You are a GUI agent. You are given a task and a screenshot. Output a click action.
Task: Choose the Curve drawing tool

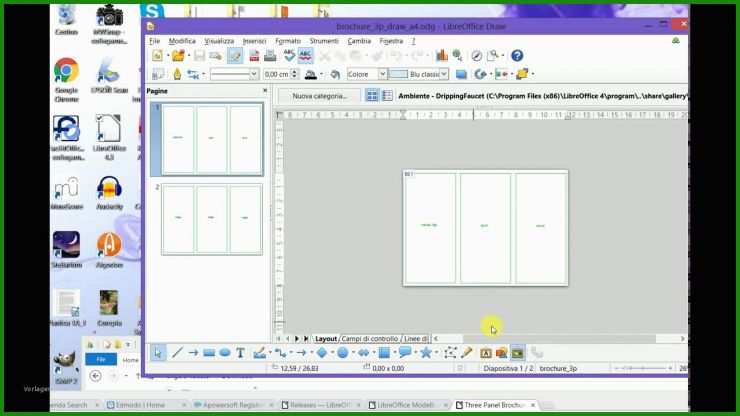[259, 353]
